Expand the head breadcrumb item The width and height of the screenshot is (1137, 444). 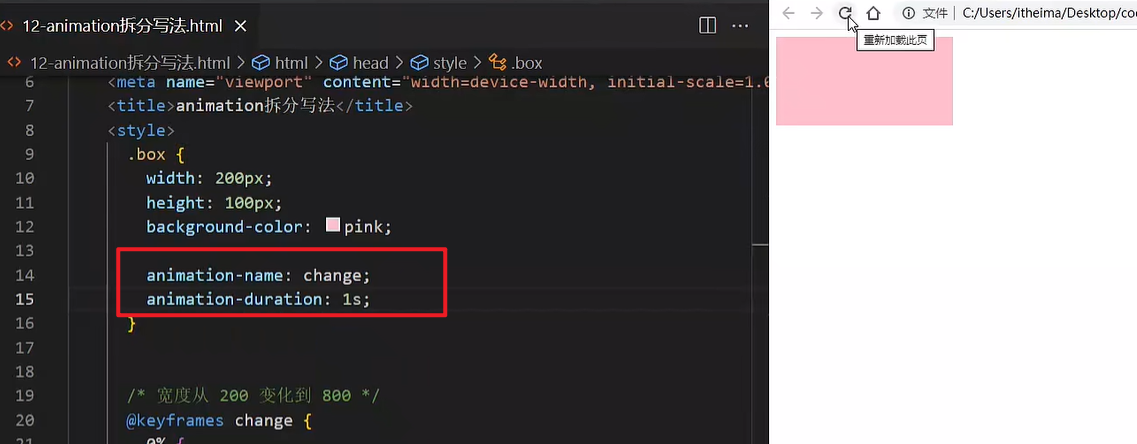[370, 62]
